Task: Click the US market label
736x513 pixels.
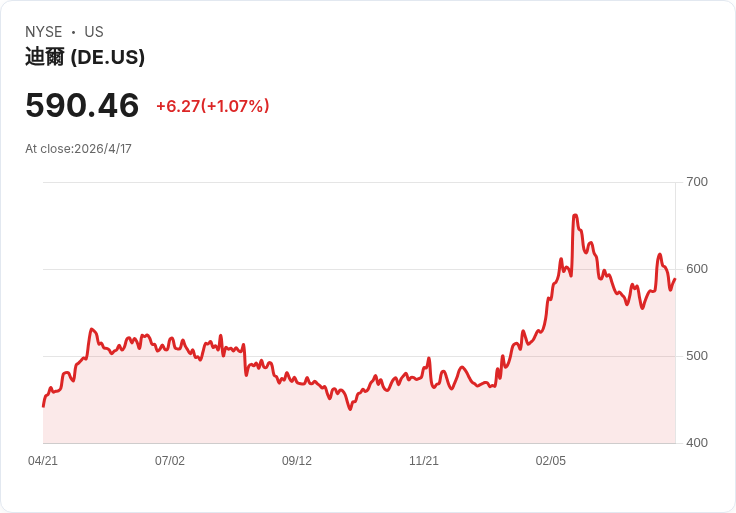Action: click(x=94, y=32)
